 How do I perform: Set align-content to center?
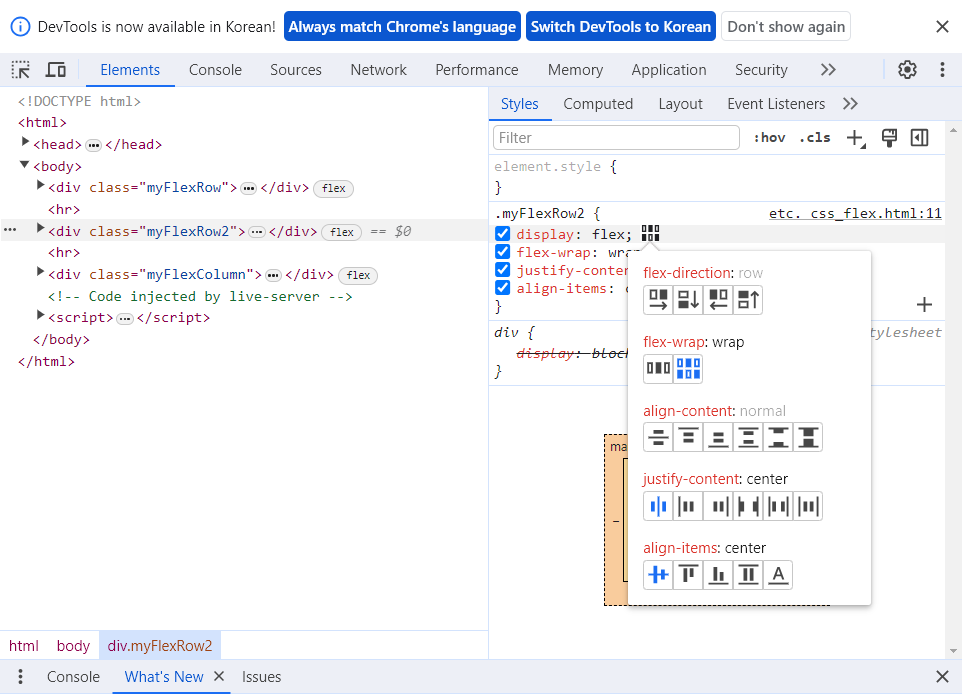coord(658,438)
